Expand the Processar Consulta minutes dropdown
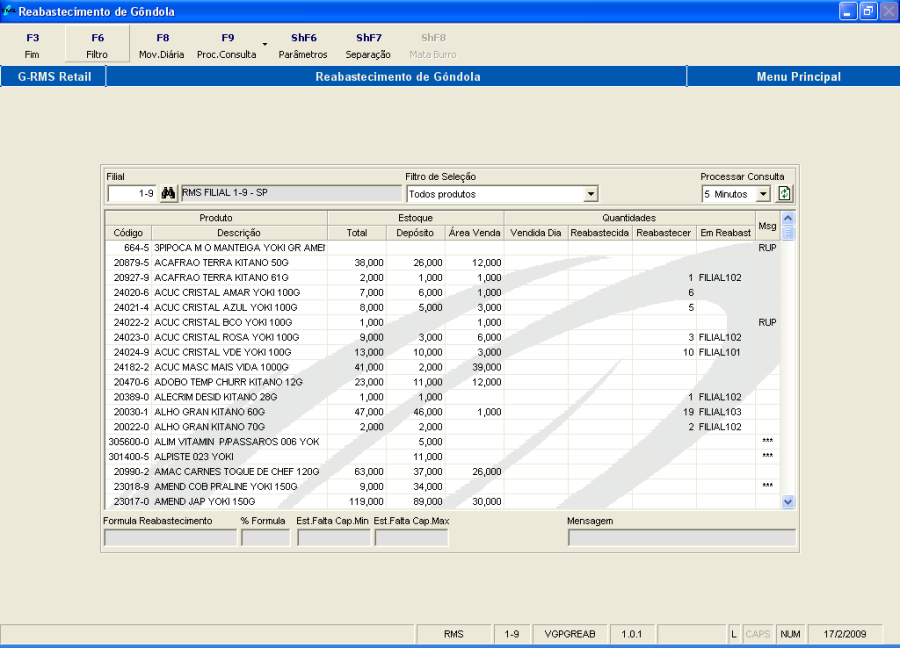This screenshot has width=900, height=648. (x=763, y=194)
